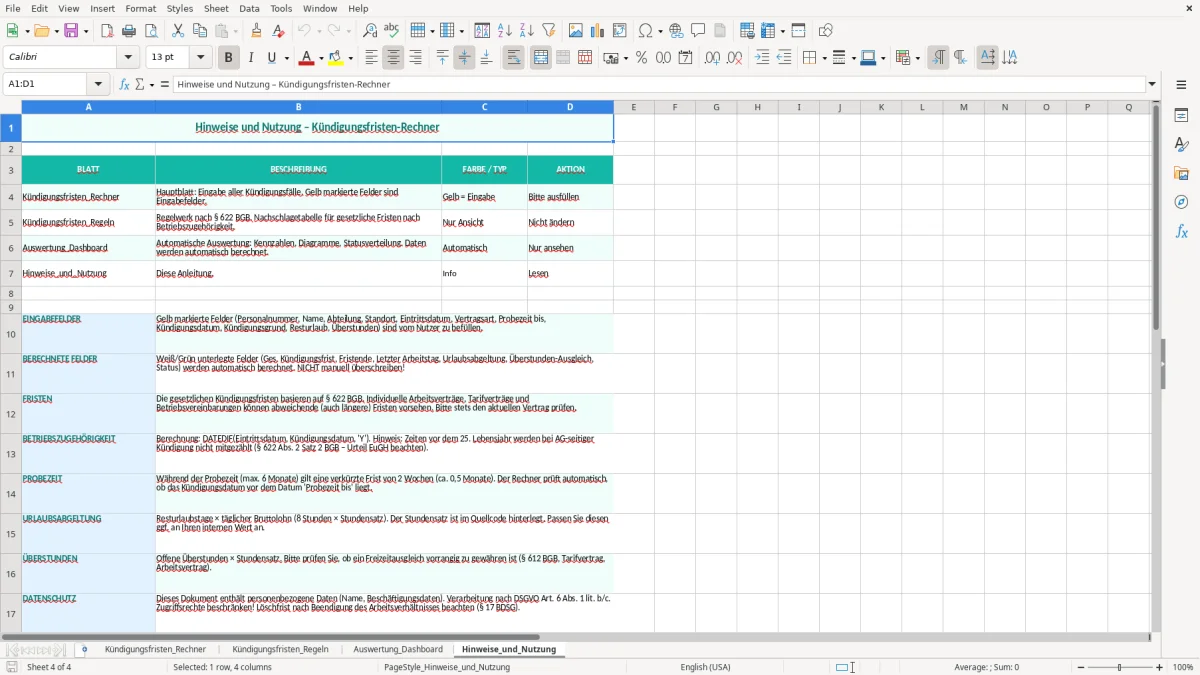This screenshot has height=675, width=1200.
Task: Apply the red font color
Action: click(306, 58)
